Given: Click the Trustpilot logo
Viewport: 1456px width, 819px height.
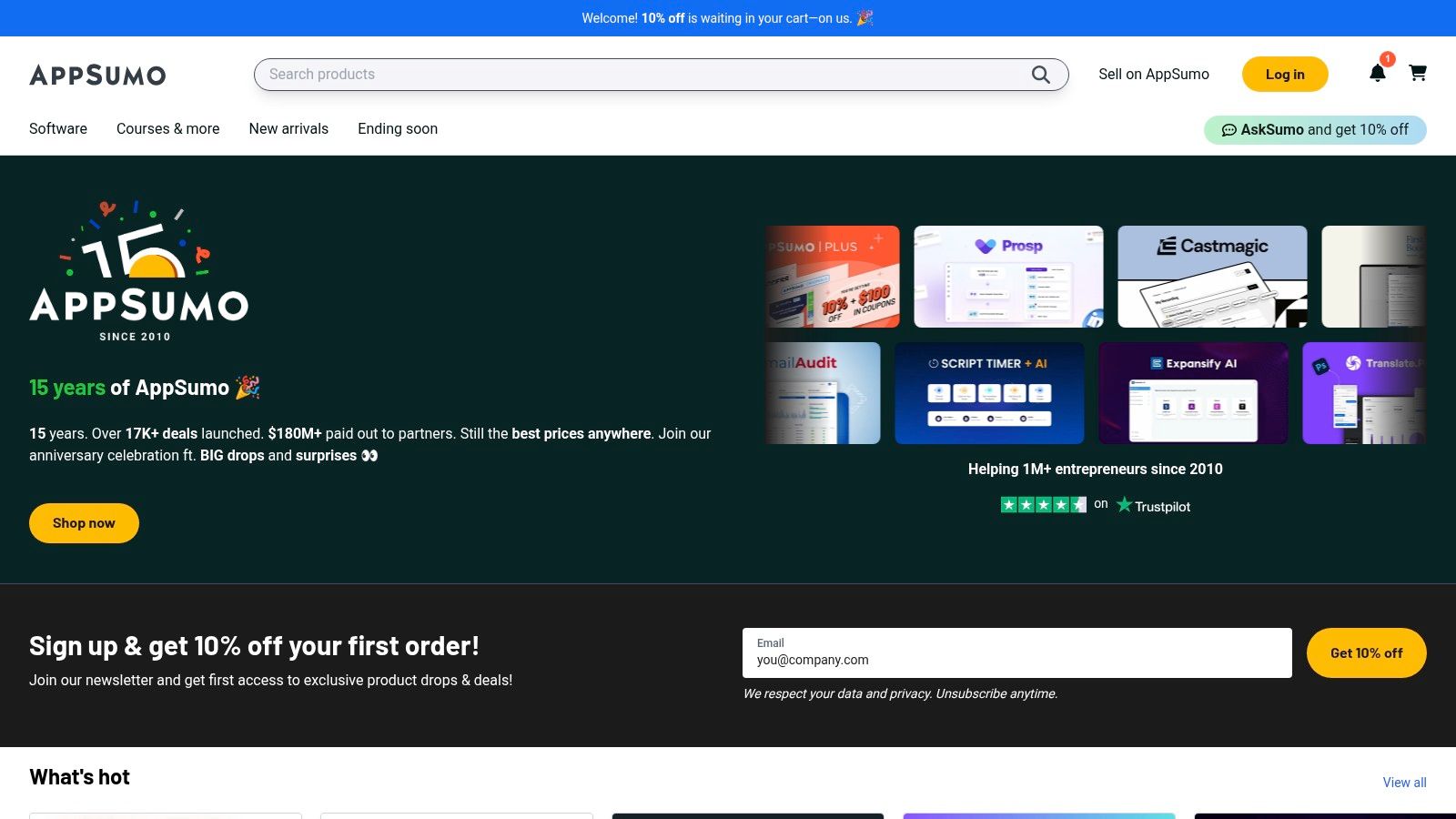Looking at the screenshot, I should coord(1154,505).
